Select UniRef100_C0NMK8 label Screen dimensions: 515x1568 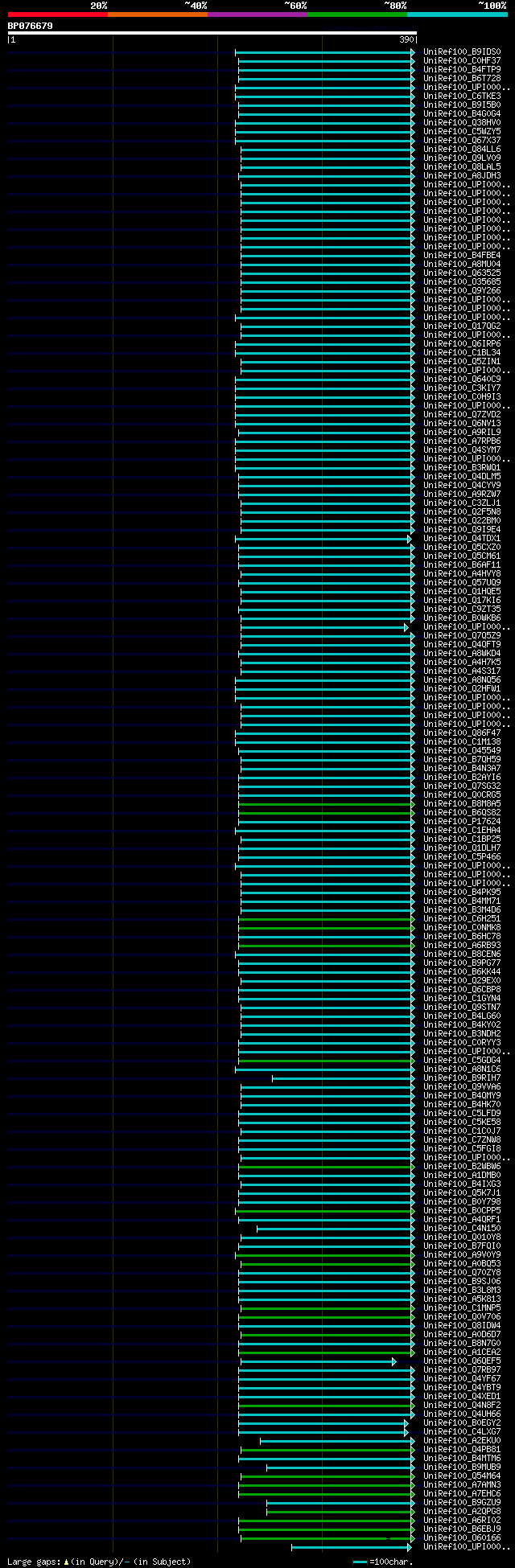pos(462,927)
